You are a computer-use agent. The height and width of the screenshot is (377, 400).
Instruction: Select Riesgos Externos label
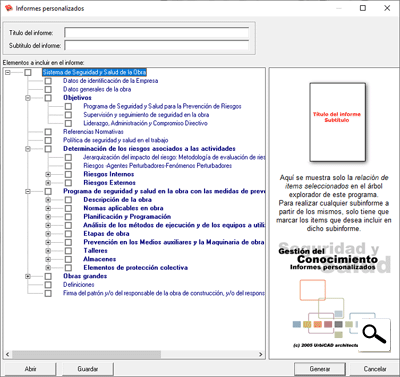pos(109,183)
